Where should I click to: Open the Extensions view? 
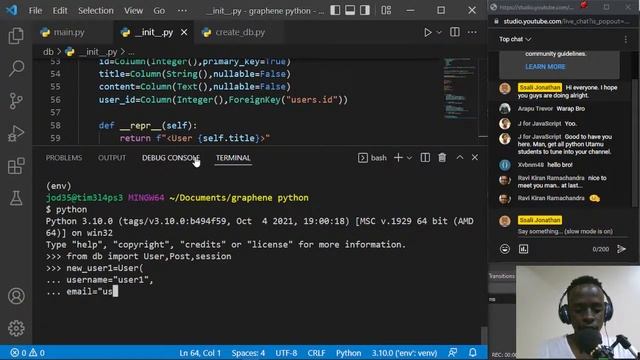click(x=16, y=166)
